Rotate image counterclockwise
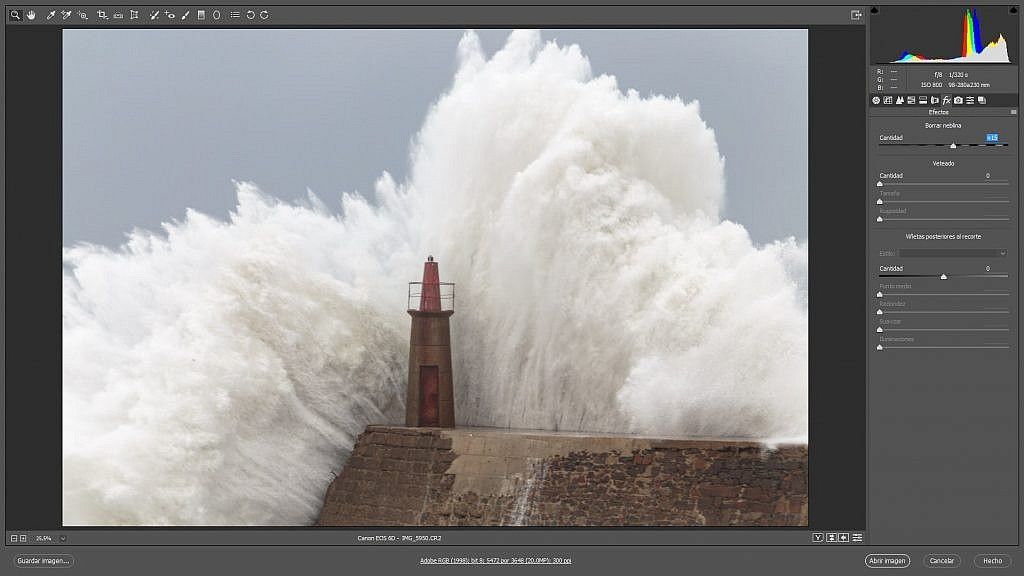 (250, 14)
